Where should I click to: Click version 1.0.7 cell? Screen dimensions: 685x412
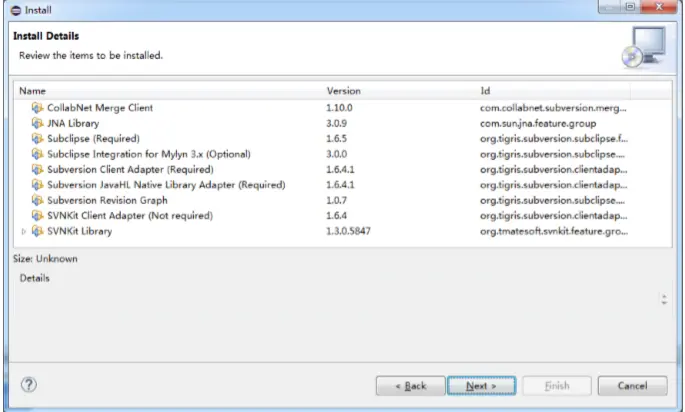tap(336, 200)
